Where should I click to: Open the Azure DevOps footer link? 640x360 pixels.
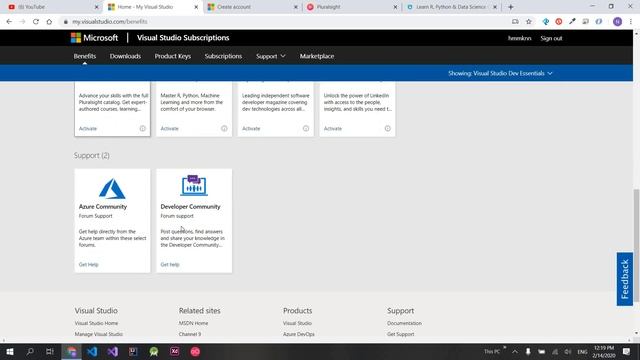click(299, 334)
